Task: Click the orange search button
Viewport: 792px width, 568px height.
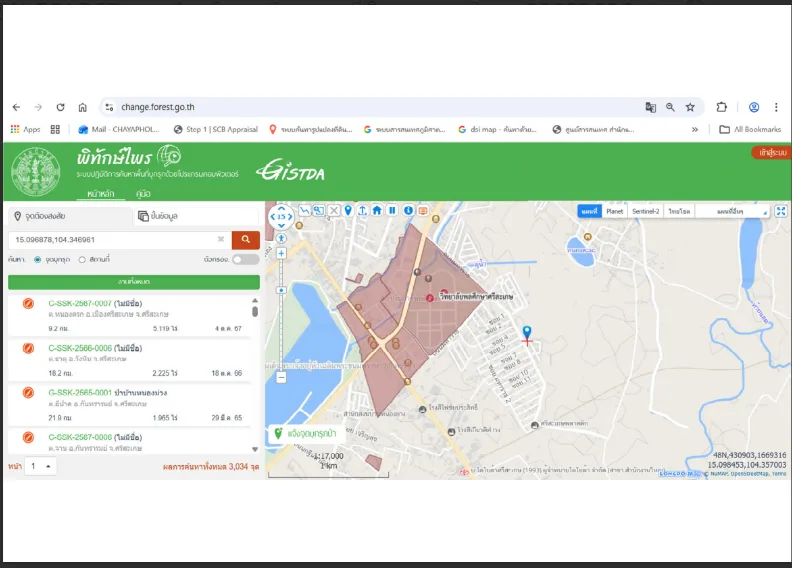Action: click(x=245, y=240)
